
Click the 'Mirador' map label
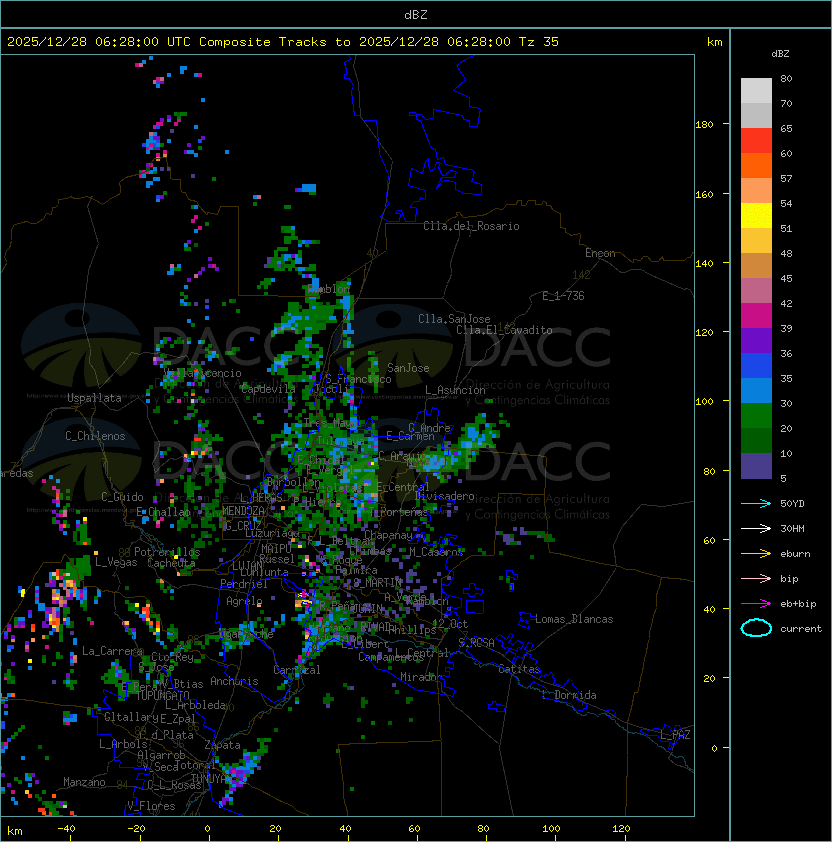(x=421, y=677)
